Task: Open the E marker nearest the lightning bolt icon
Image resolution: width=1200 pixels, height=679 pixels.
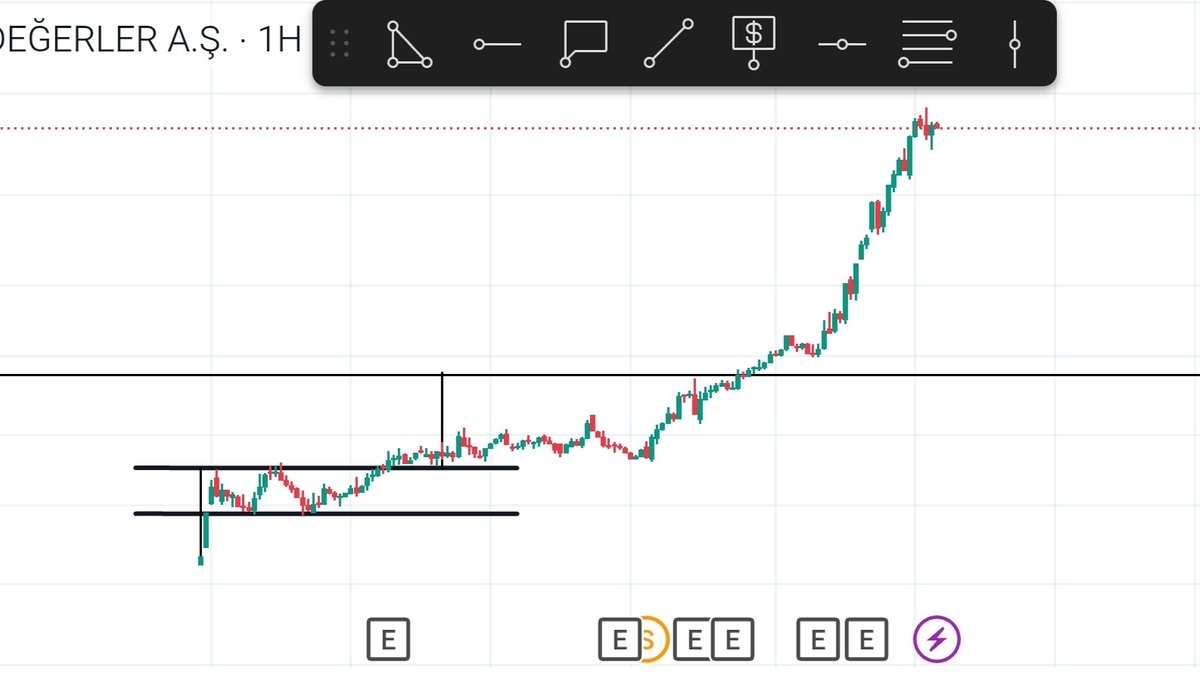Action: 865,639
